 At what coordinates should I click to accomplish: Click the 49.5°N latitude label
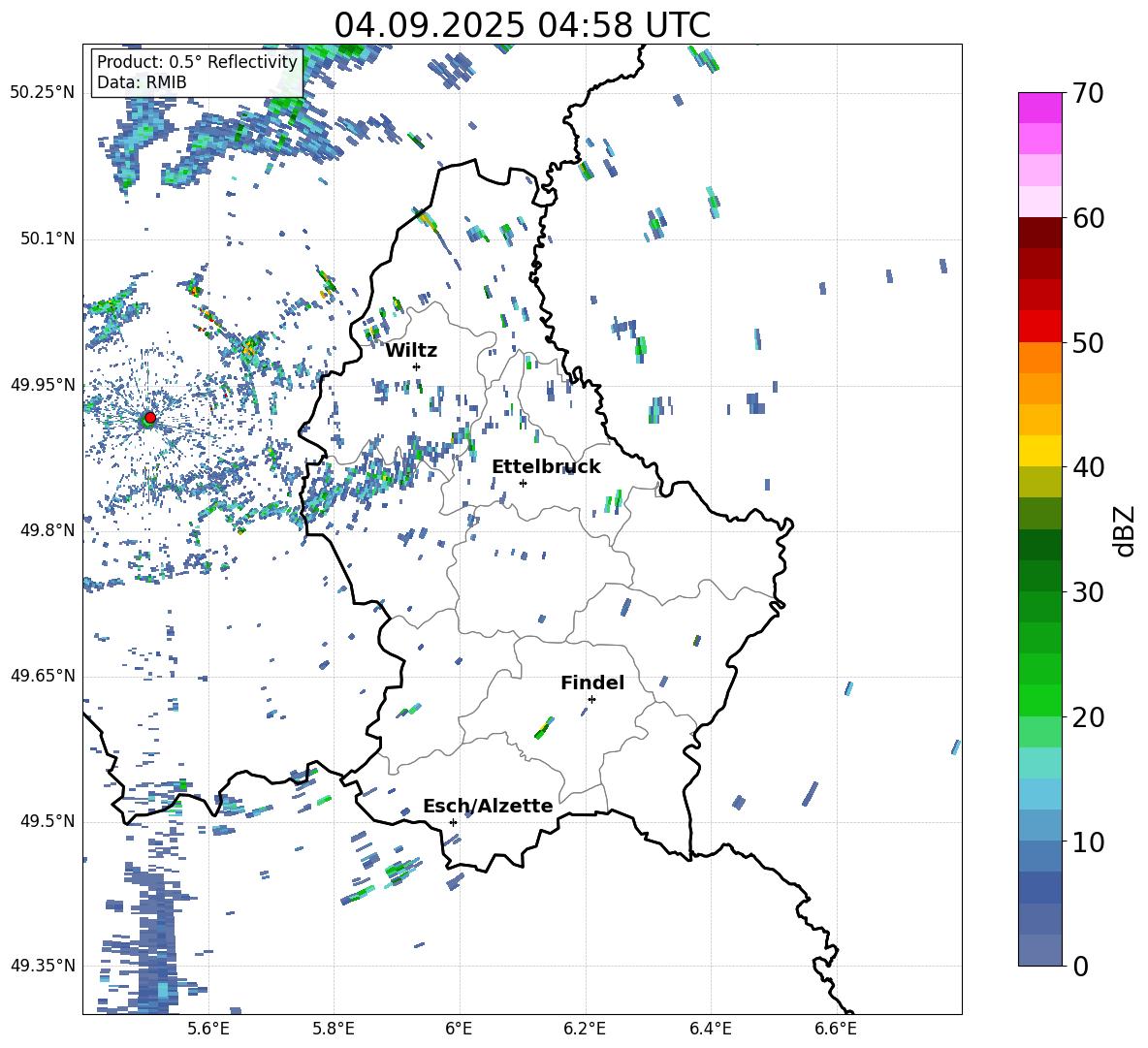tap(48, 821)
